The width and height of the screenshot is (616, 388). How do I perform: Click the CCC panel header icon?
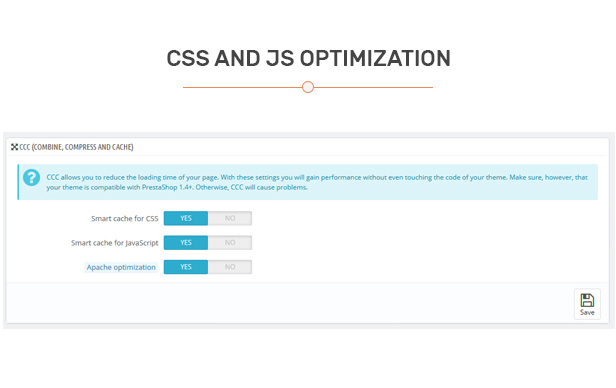[x=15, y=147]
